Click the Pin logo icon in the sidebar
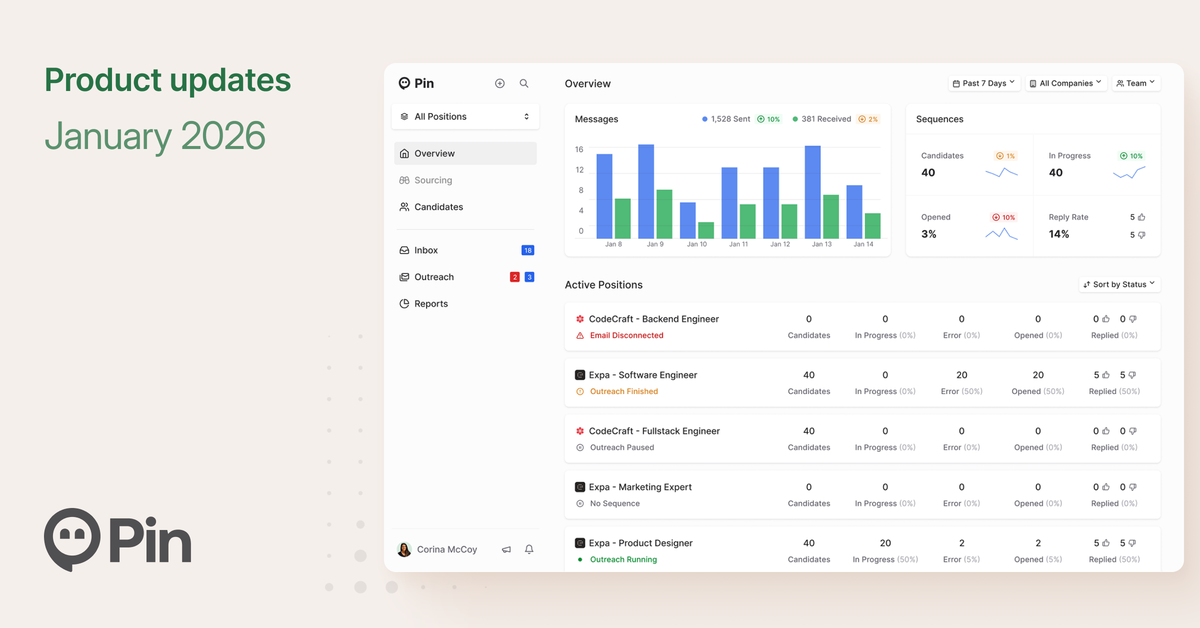Screen dimensions: 1200x628 click(404, 83)
